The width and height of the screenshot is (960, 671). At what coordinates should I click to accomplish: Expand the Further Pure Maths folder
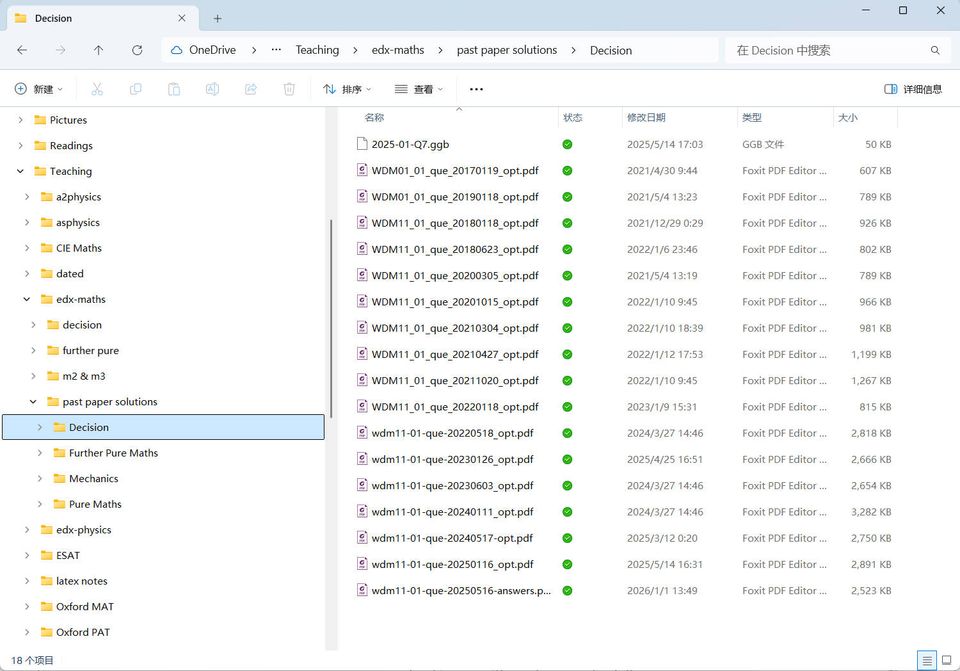pos(40,453)
